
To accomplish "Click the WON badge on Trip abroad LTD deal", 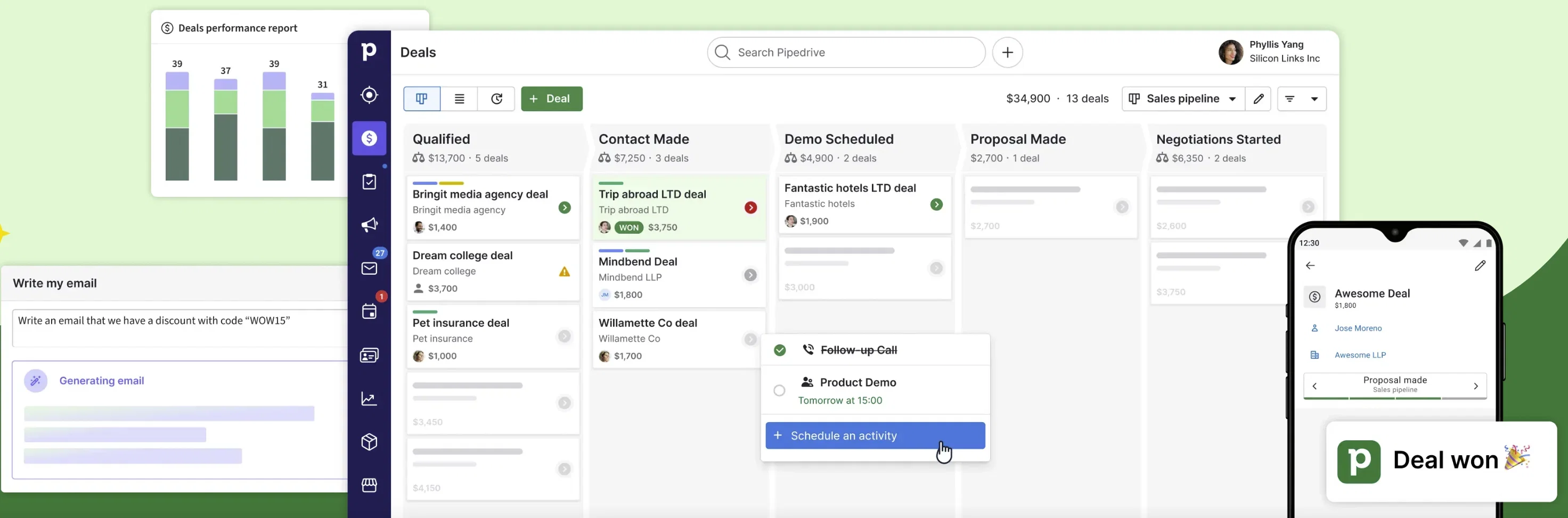I will (629, 228).
